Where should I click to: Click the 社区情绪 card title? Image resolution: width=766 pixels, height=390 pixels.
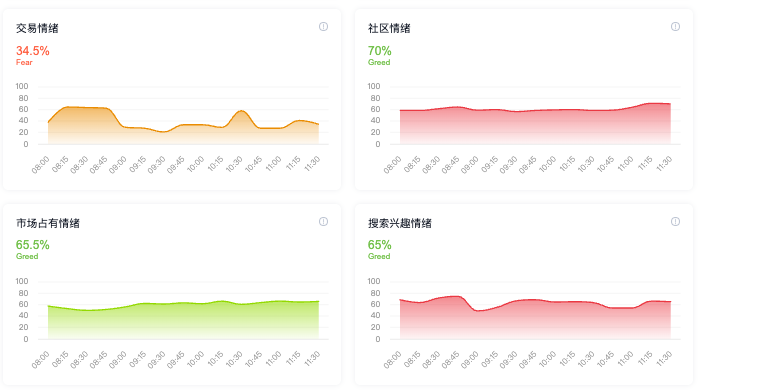coord(389,28)
